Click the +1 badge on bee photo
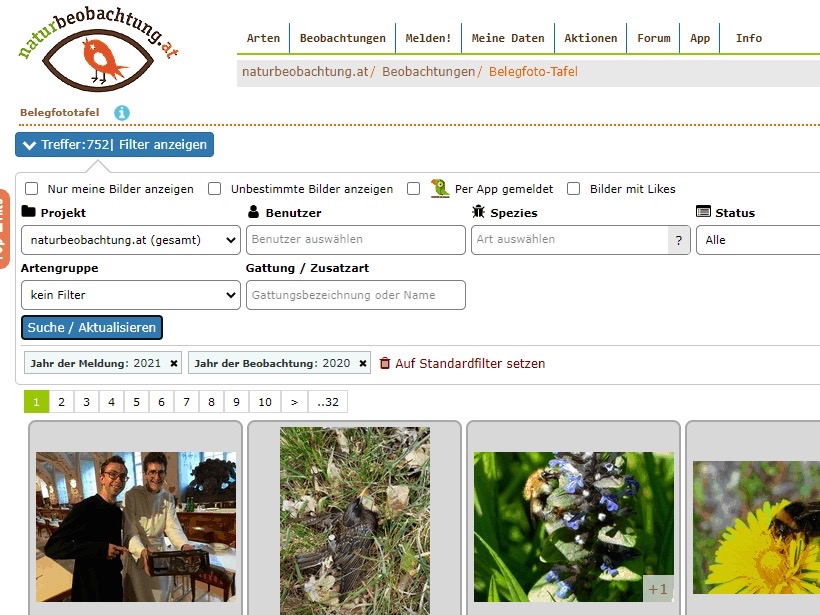The width and height of the screenshot is (820, 615). [x=658, y=589]
